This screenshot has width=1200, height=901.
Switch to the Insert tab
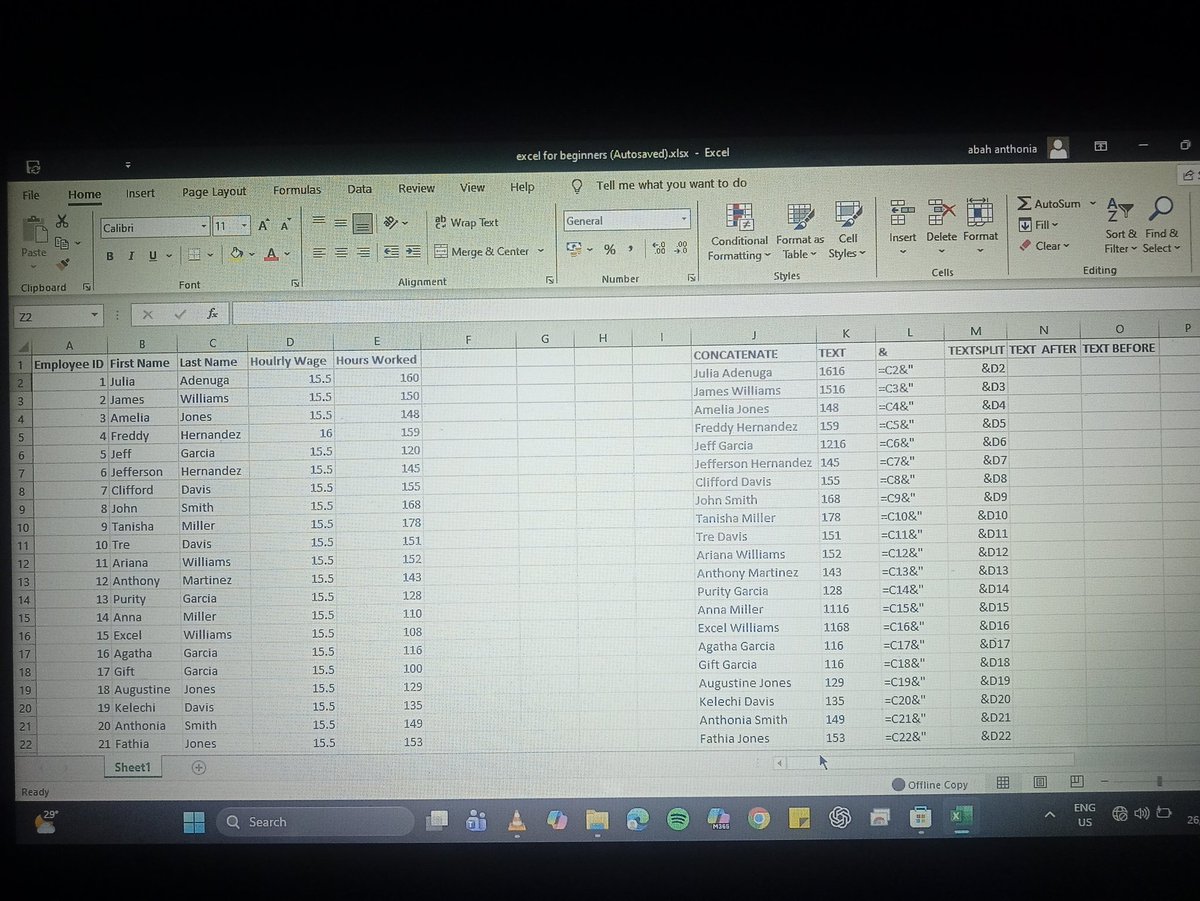click(140, 193)
